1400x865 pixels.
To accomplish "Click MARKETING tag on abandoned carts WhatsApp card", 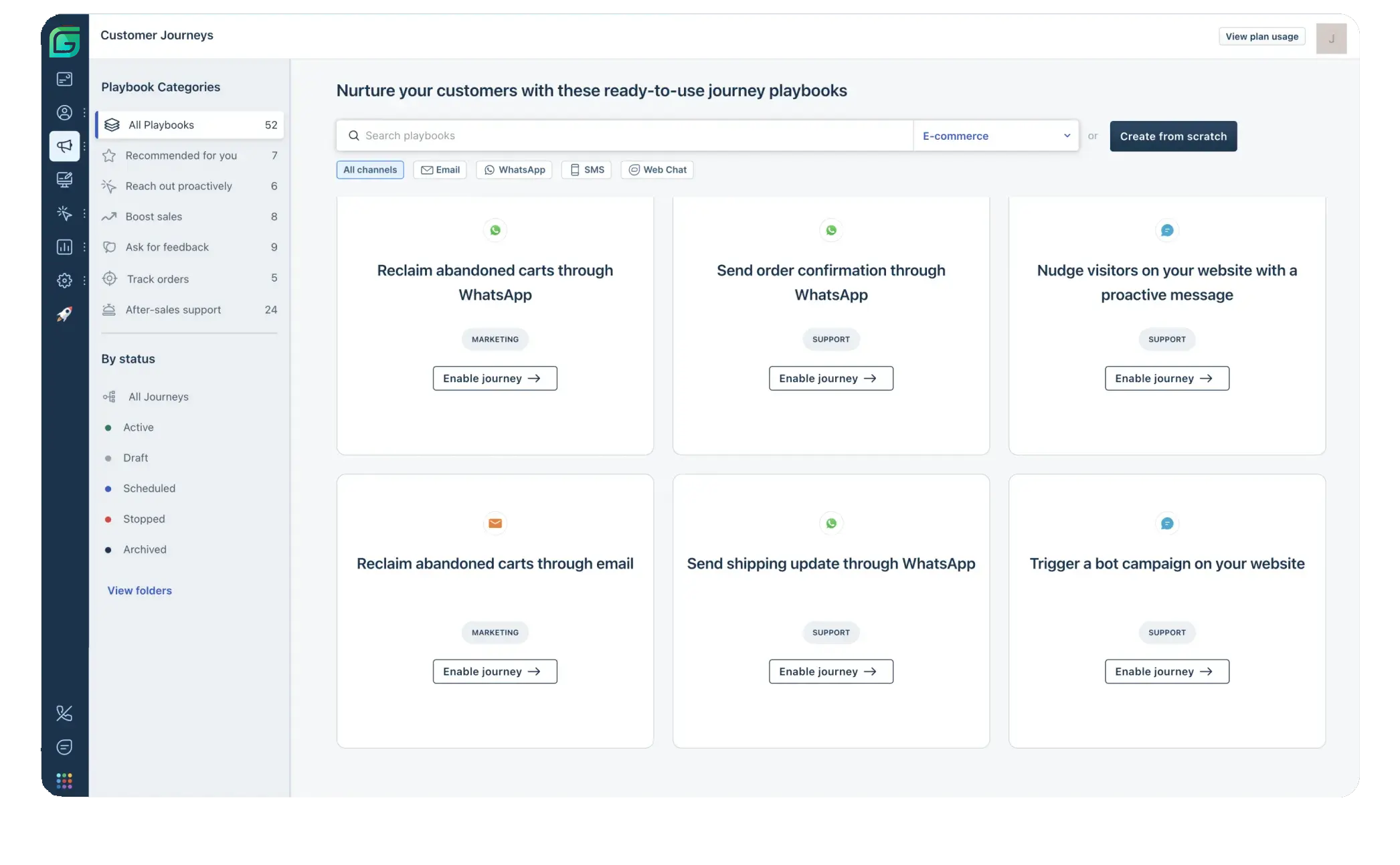I will pos(495,340).
